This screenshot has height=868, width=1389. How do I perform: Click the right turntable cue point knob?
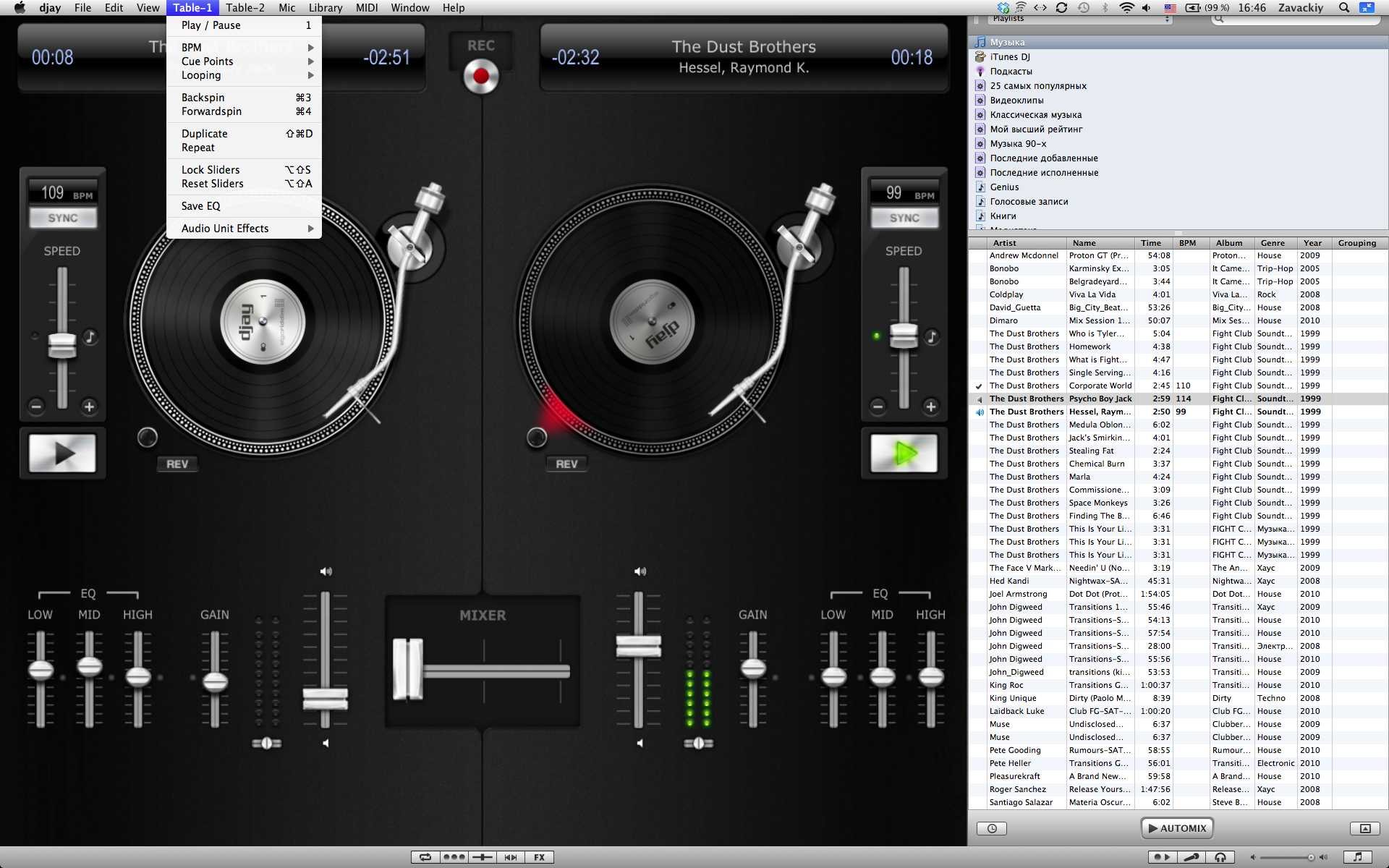point(537,437)
